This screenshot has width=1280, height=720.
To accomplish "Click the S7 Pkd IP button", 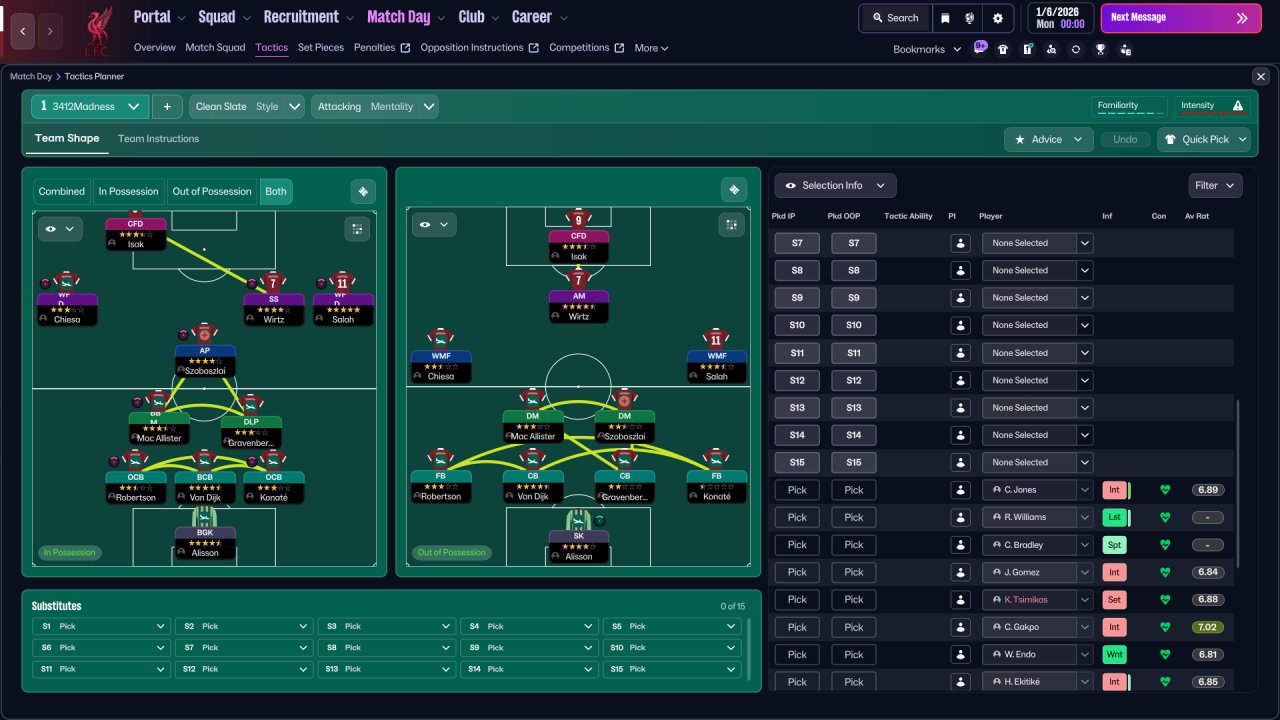I will point(797,243).
